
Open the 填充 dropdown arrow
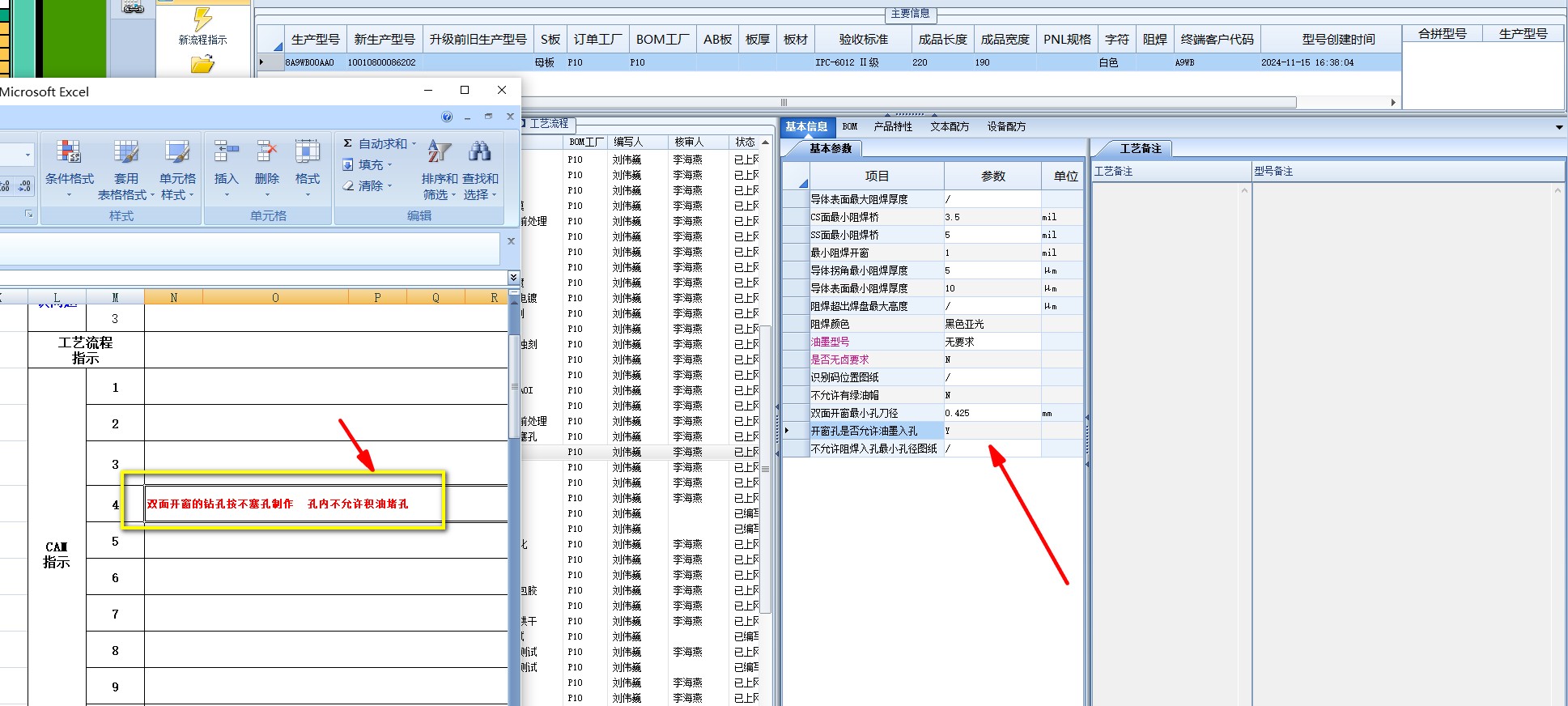[390, 164]
